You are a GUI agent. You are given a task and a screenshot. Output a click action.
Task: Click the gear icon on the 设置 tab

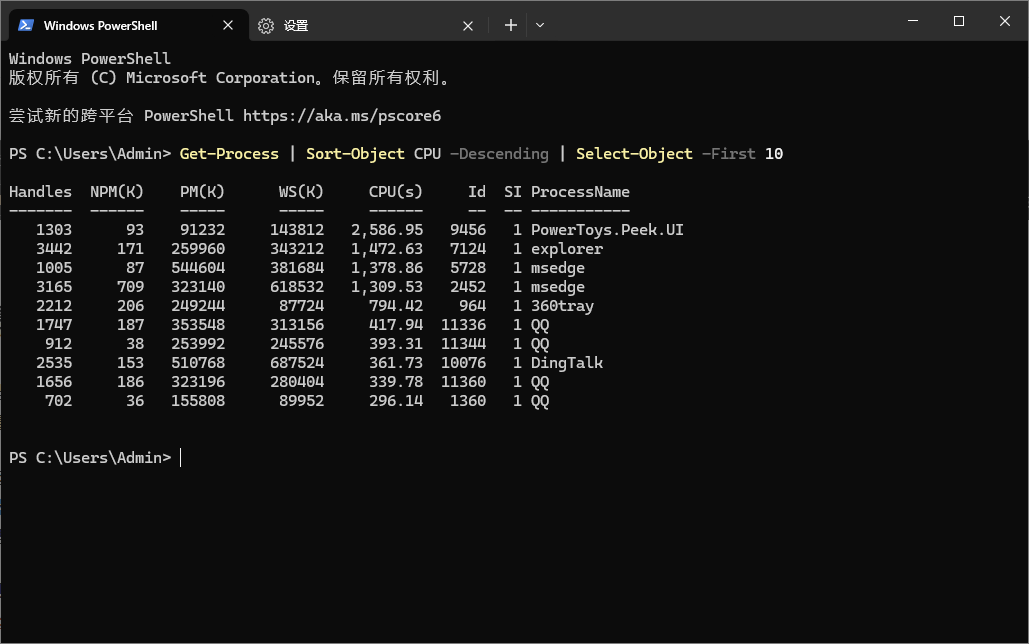266,26
